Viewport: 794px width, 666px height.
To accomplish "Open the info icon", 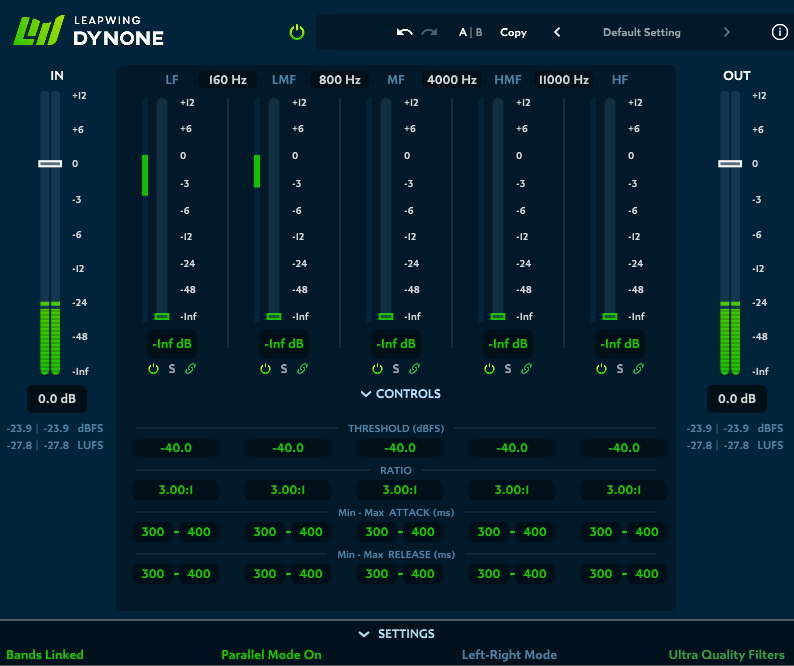I will pos(779,32).
